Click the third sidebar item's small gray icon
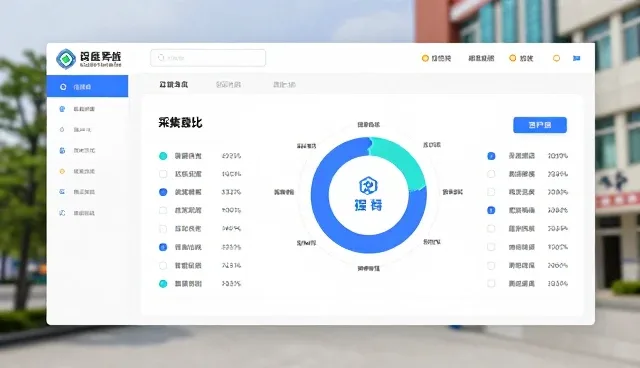Viewport: 640px width, 368px height. pos(62,130)
